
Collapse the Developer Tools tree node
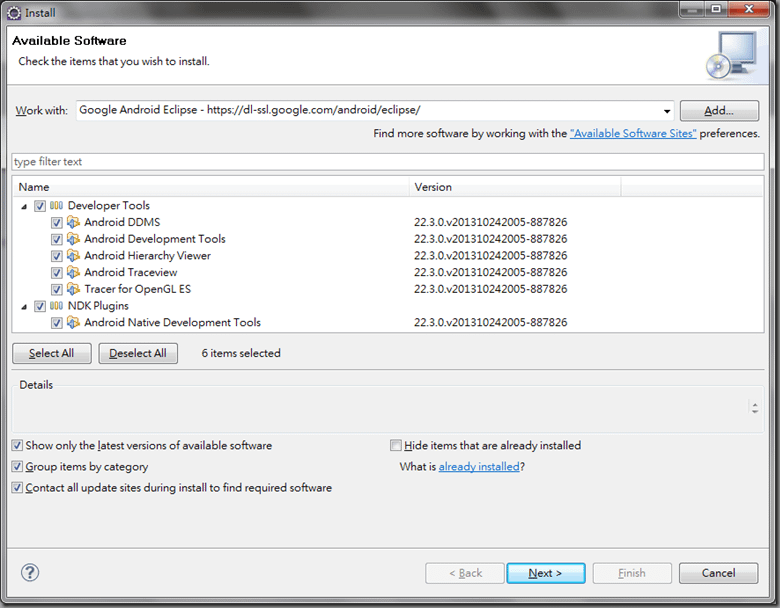pyautogui.click(x=24, y=206)
